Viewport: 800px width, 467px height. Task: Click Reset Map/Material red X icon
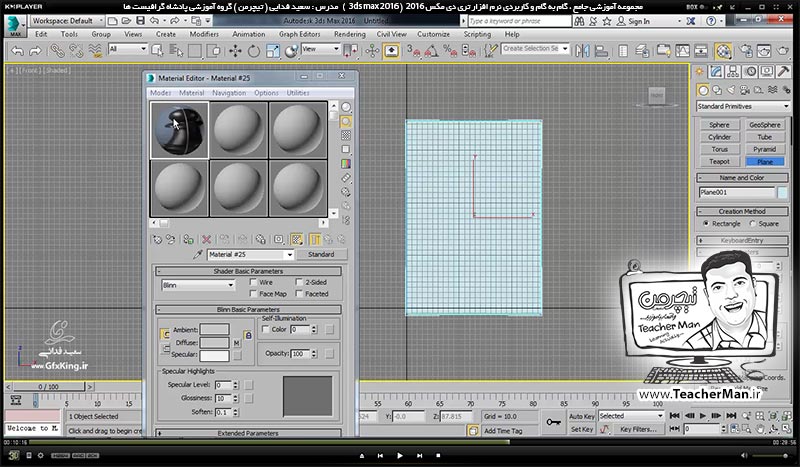click(x=206, y=239)
